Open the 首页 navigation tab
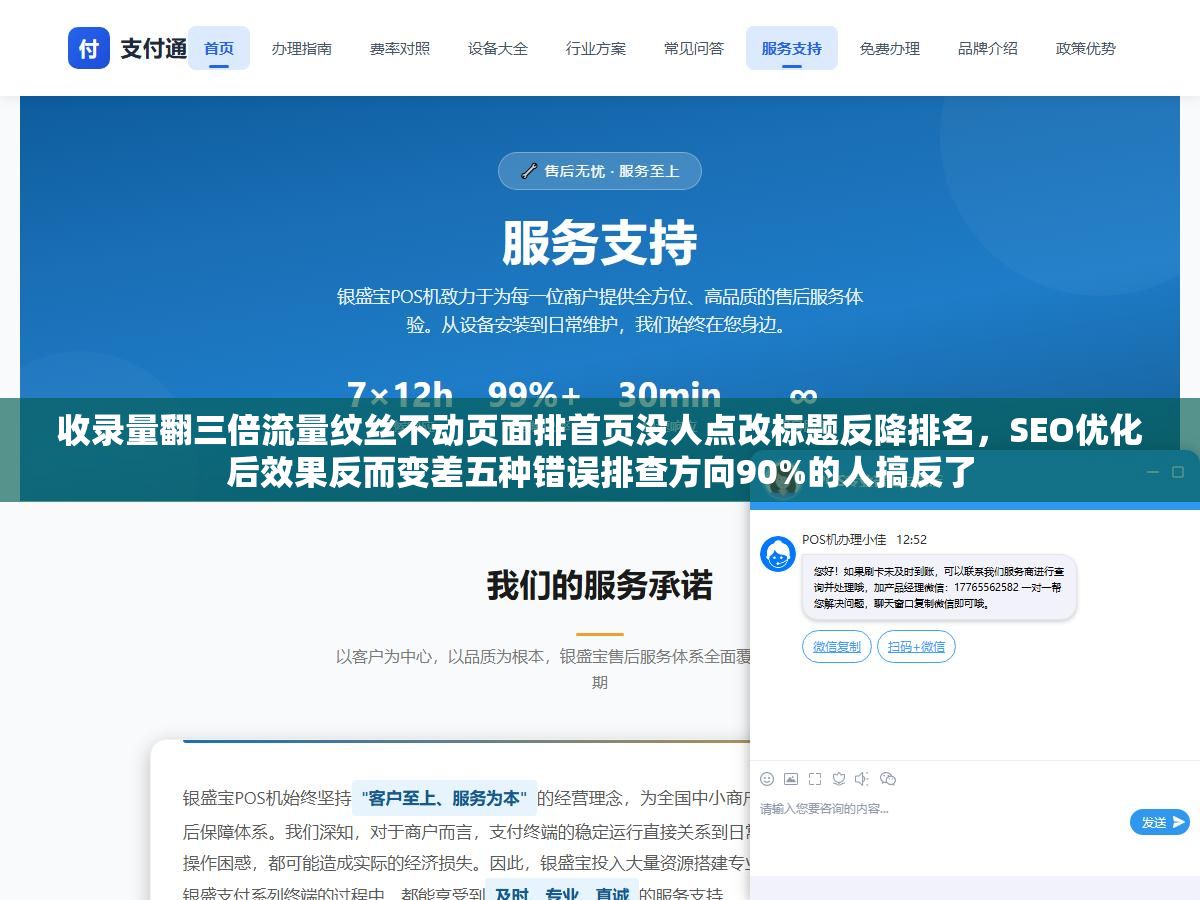The image size is (1200, 900). tap(219, 48)
